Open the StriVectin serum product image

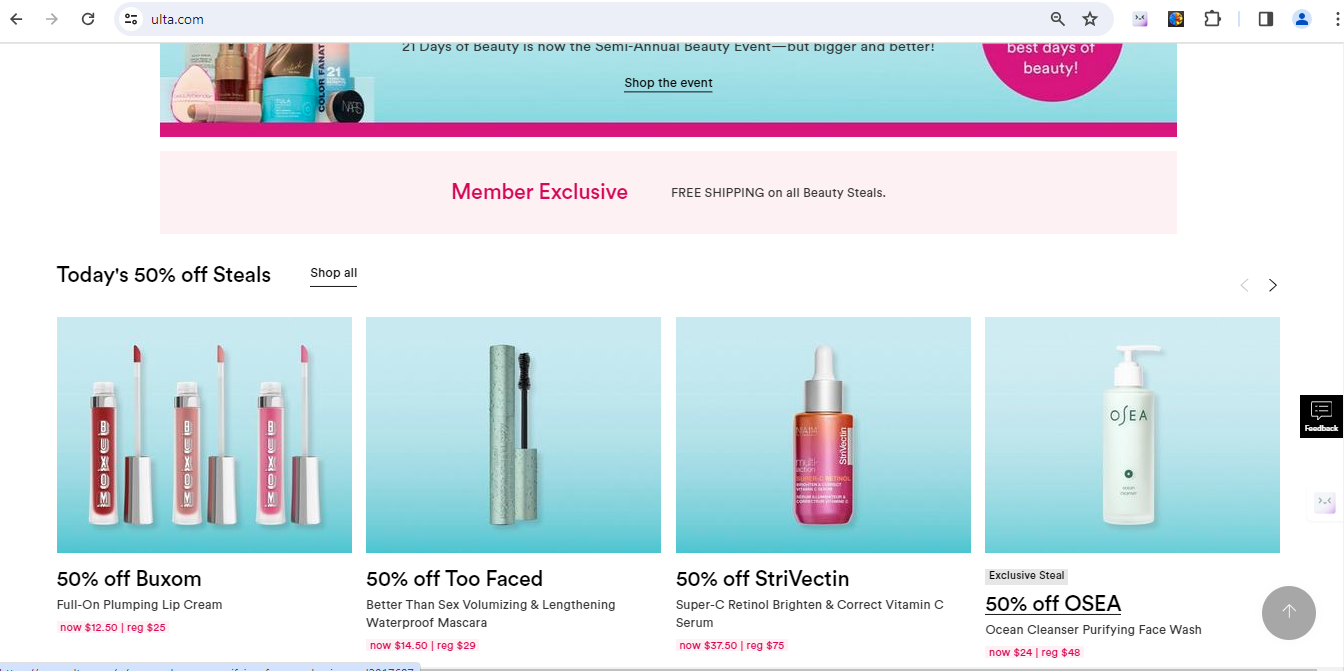pyautogui.click(x=823, y=435)
